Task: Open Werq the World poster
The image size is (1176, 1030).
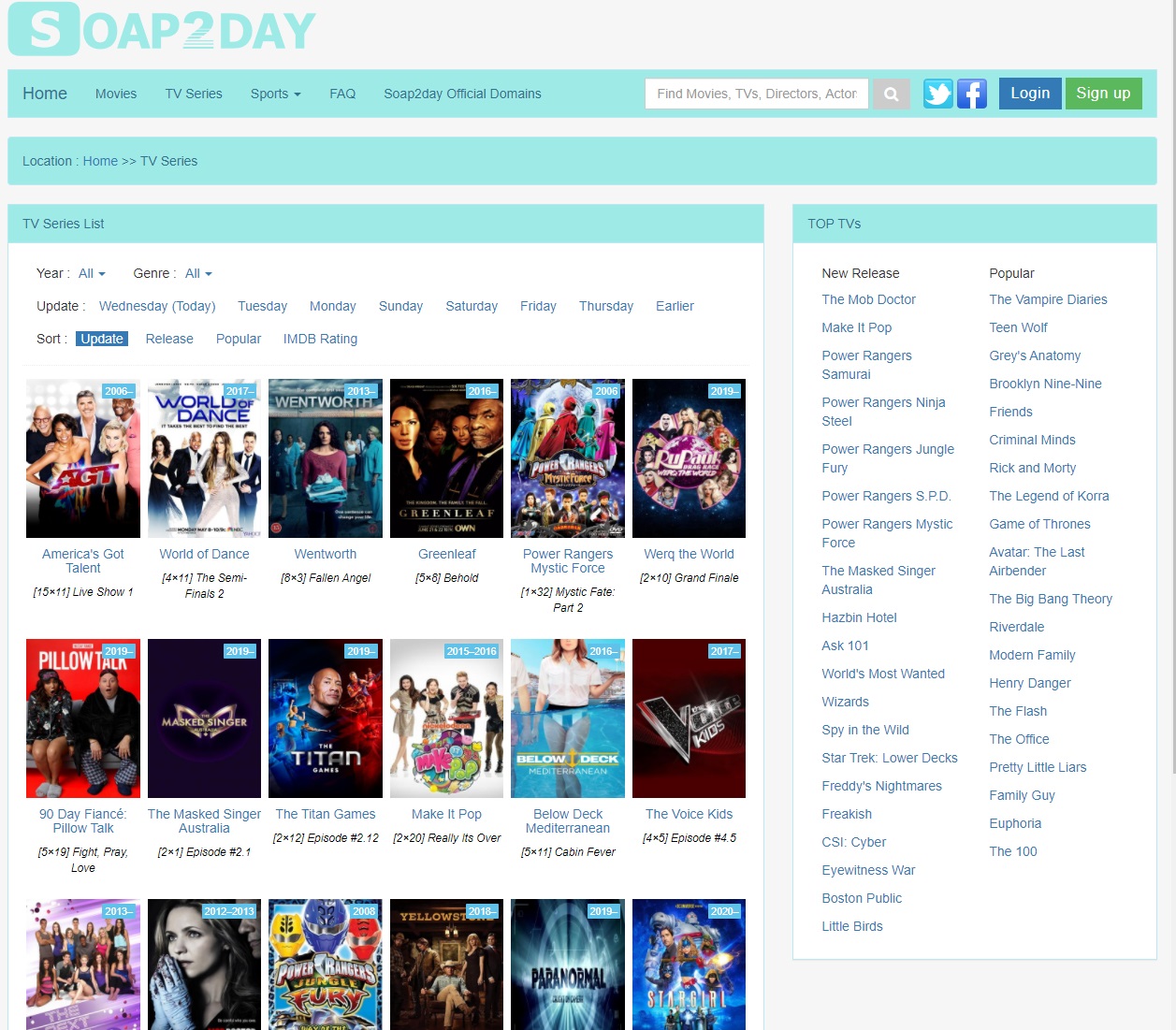Action: coord(689,458)
